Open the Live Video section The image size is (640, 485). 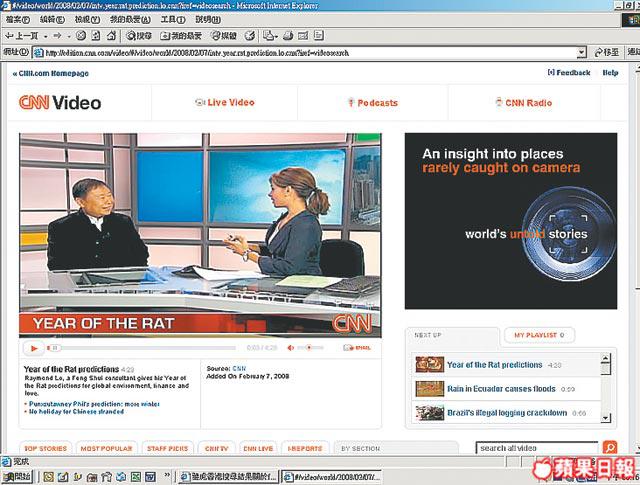click(x=225, y=102)
